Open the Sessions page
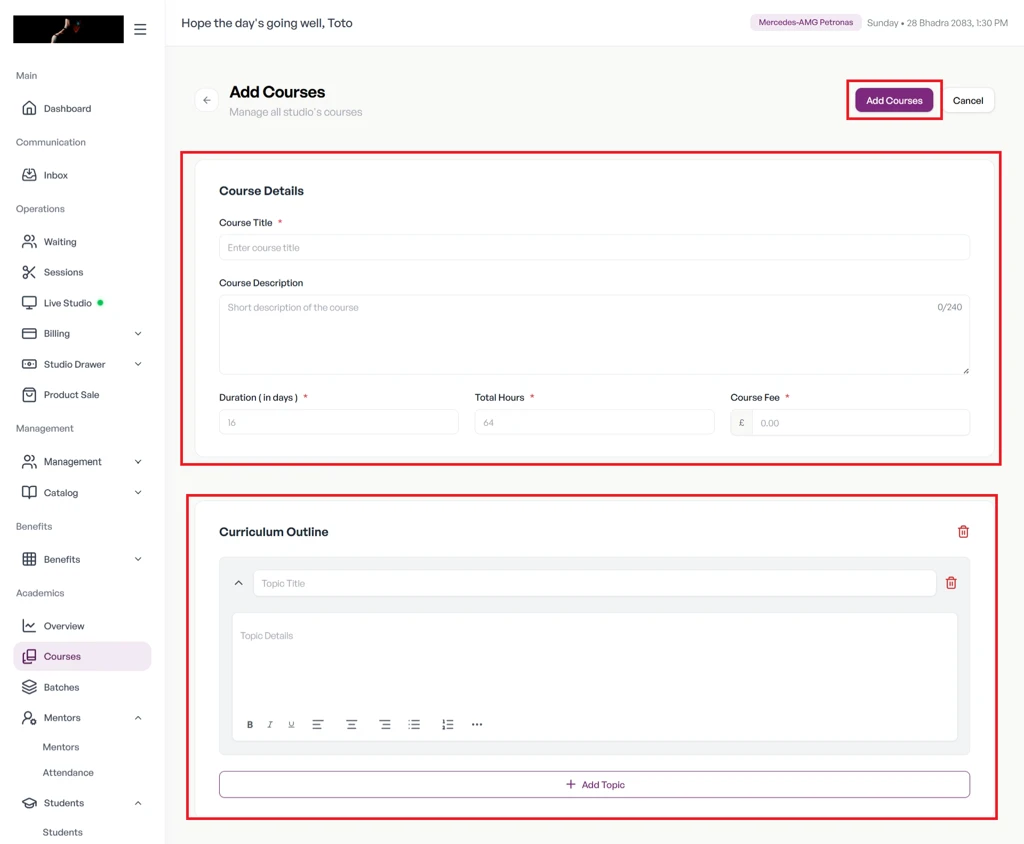 coord(82,272)
